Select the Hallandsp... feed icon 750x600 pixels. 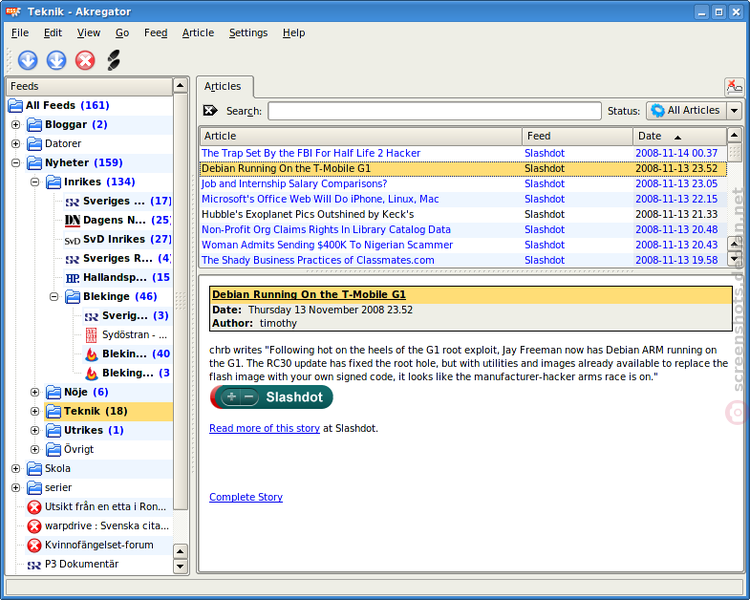72,278
